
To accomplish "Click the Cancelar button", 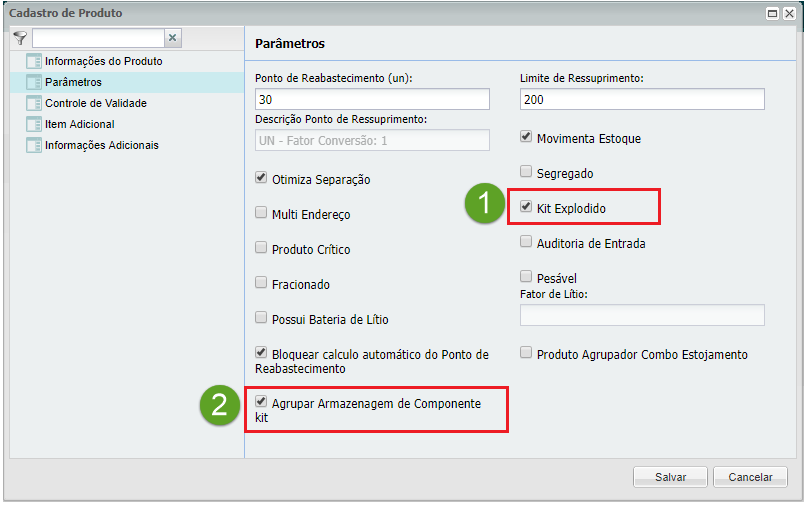I will tap(750, 477).
